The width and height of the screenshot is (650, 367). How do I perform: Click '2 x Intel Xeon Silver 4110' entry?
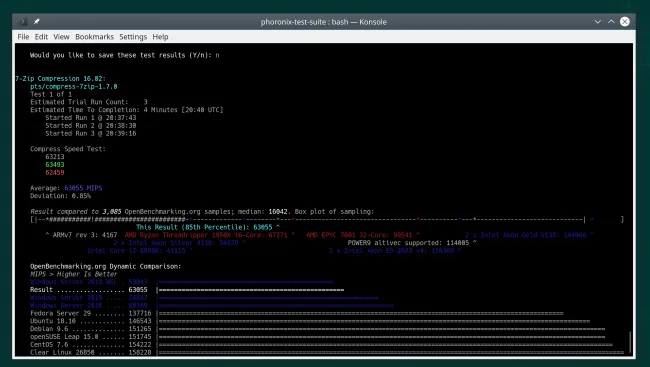pos(179,243)
